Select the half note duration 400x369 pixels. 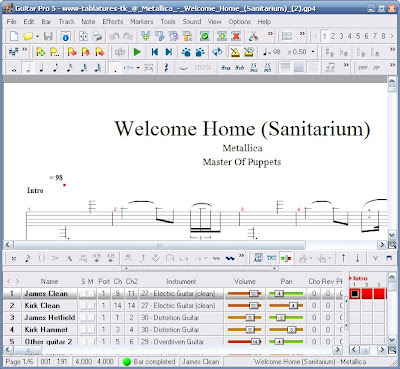point(28,68)
